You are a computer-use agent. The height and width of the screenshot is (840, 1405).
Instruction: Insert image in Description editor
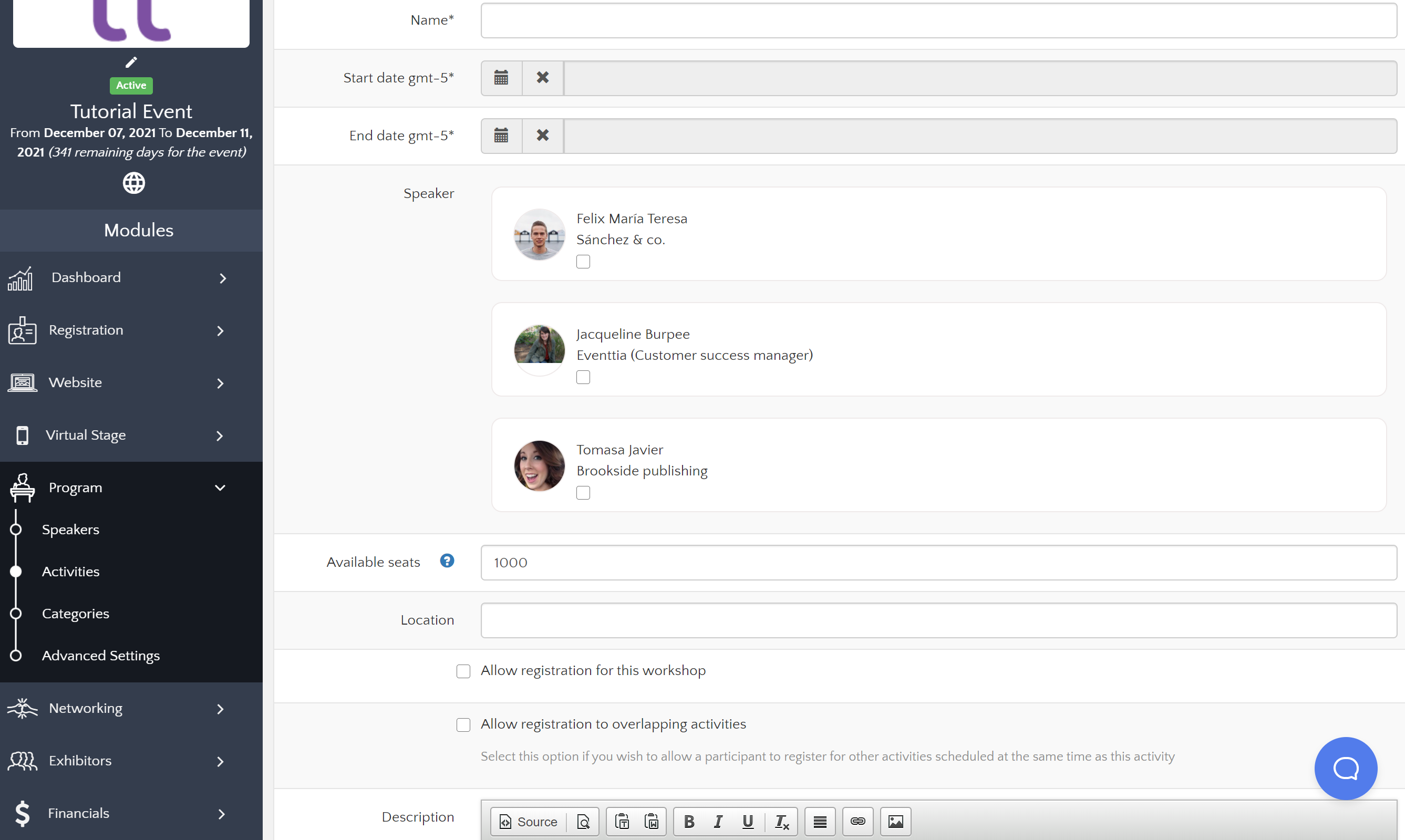[x=895, y=821]
